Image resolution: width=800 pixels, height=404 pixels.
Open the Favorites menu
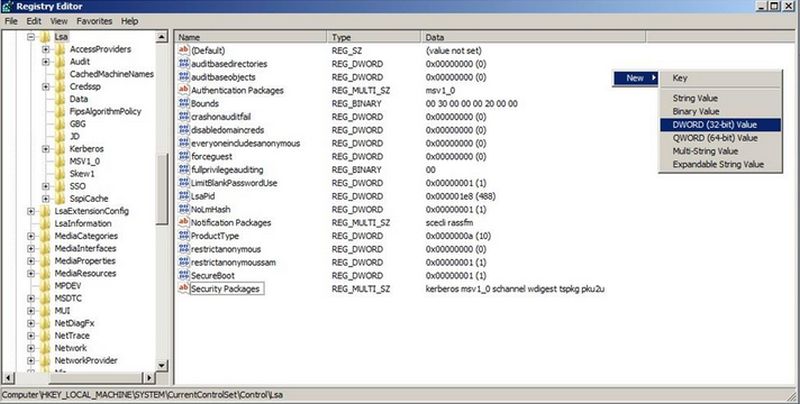click(94, 21)
